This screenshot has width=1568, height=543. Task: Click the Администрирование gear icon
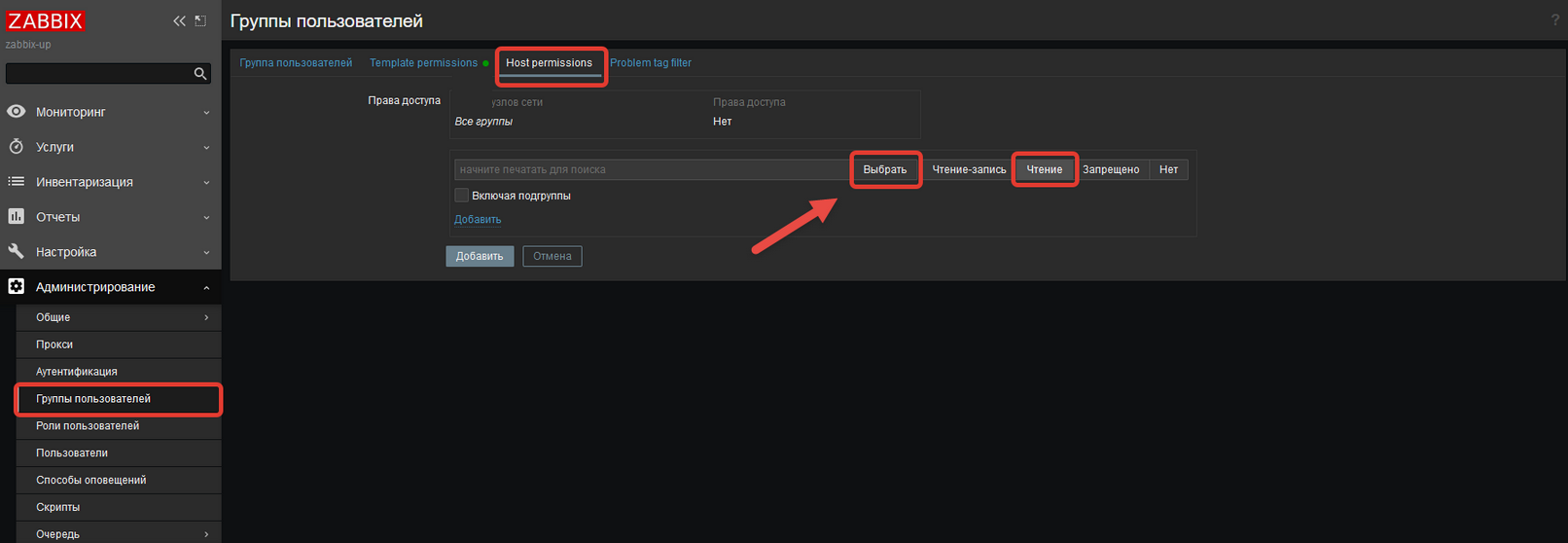coord(17,287)
